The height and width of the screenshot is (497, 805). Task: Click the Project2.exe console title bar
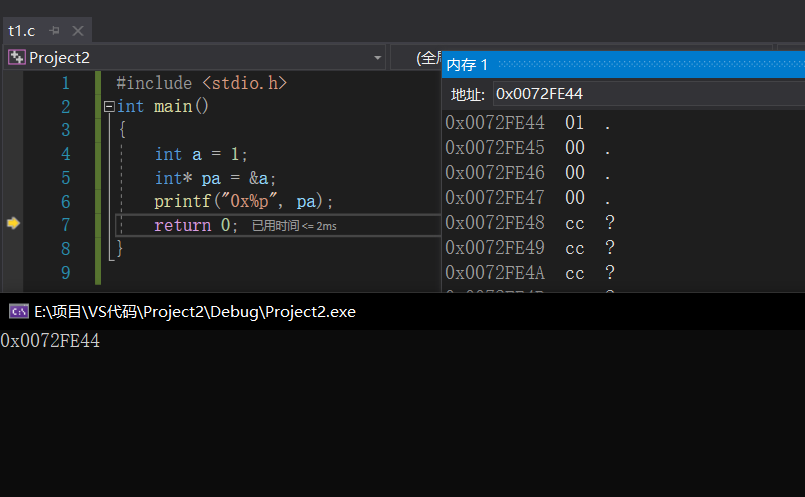pos(400,311)
